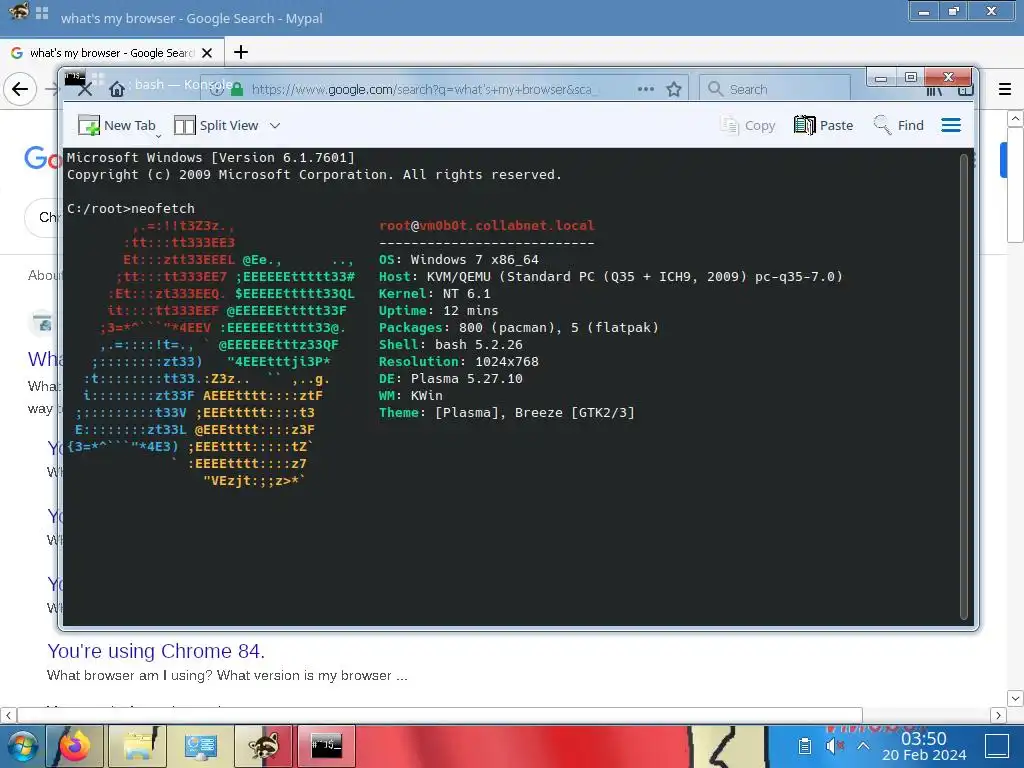Show hidden tray icons with the chevron
Viewport: 1024px width, 768px height.
(863, 746)
